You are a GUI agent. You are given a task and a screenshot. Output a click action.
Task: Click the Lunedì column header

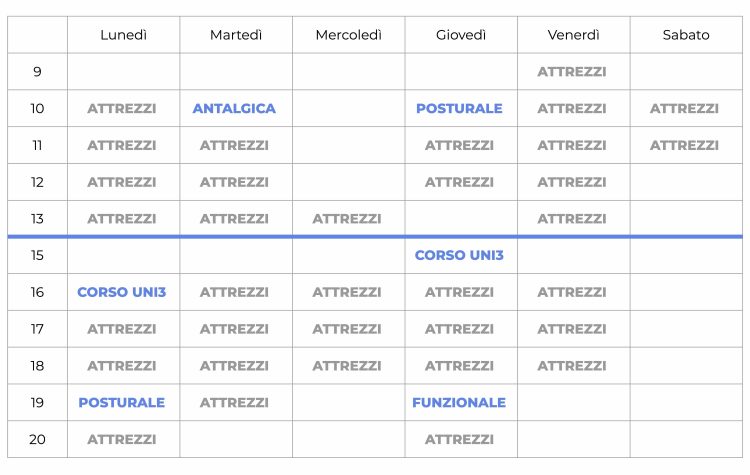point(123,35)
